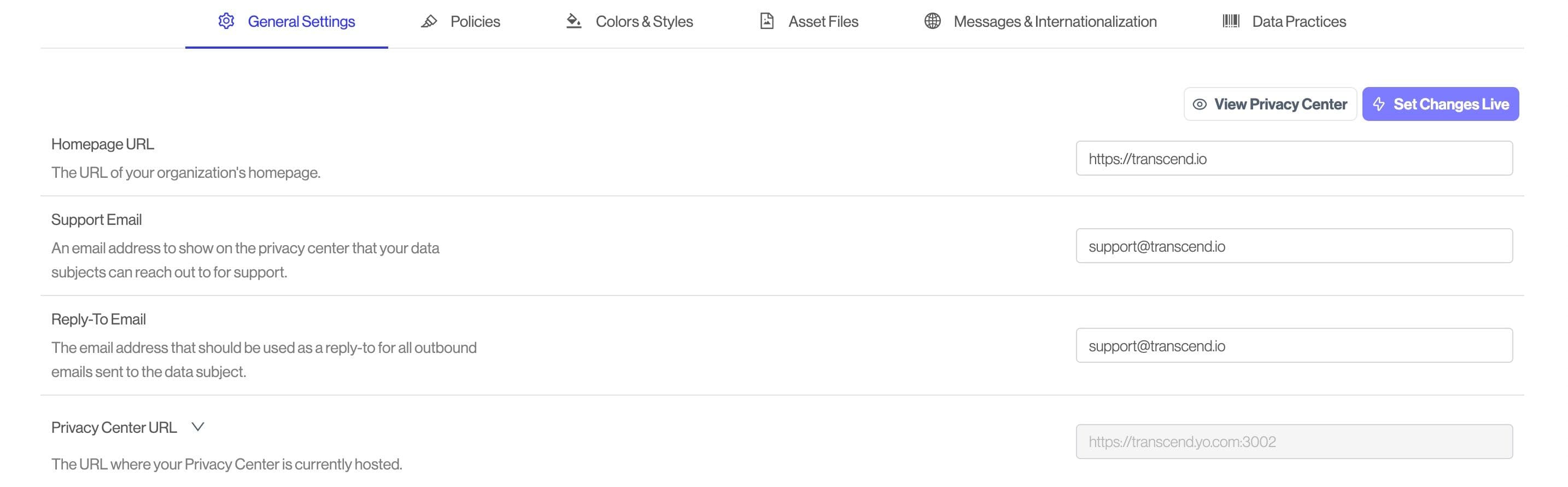The height and width of the screenshot is (487, 1568).
Task: Open the Data Practices tab
Action: [1299, 22]
